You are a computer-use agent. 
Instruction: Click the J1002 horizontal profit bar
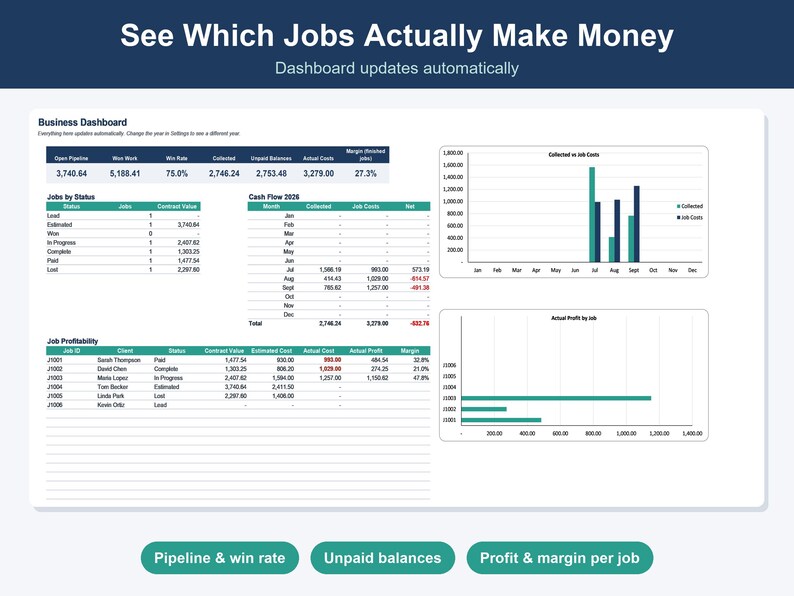click(x=484, y=409)
